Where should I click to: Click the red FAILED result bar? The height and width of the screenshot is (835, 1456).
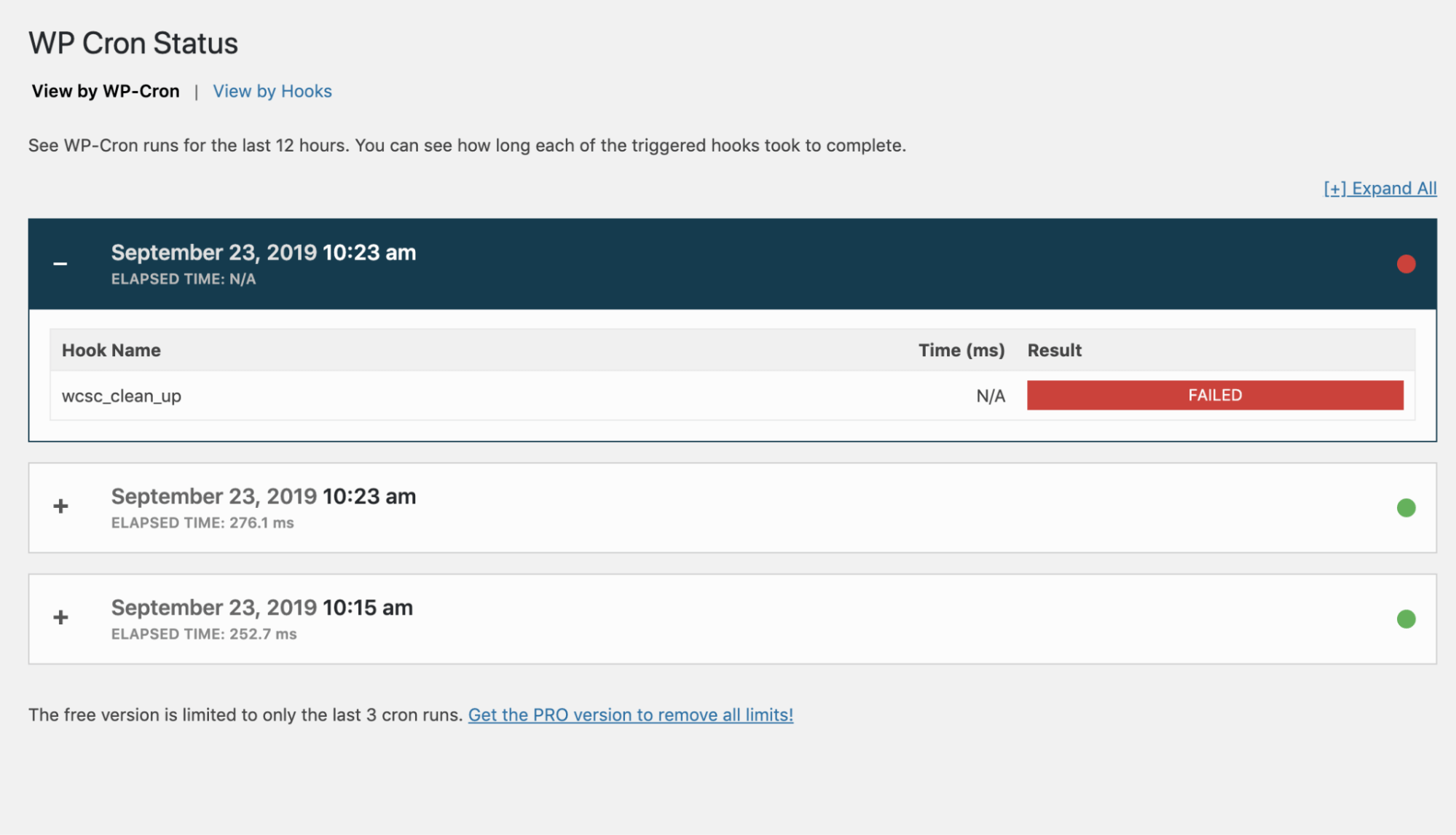pos(1215,395)
